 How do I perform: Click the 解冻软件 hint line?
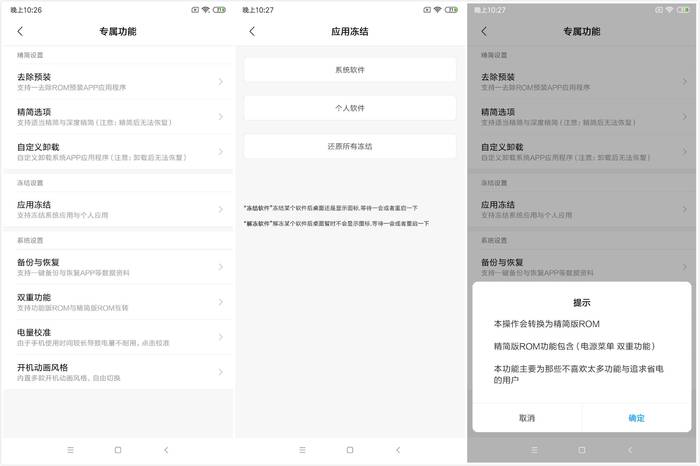pos(336,223)
